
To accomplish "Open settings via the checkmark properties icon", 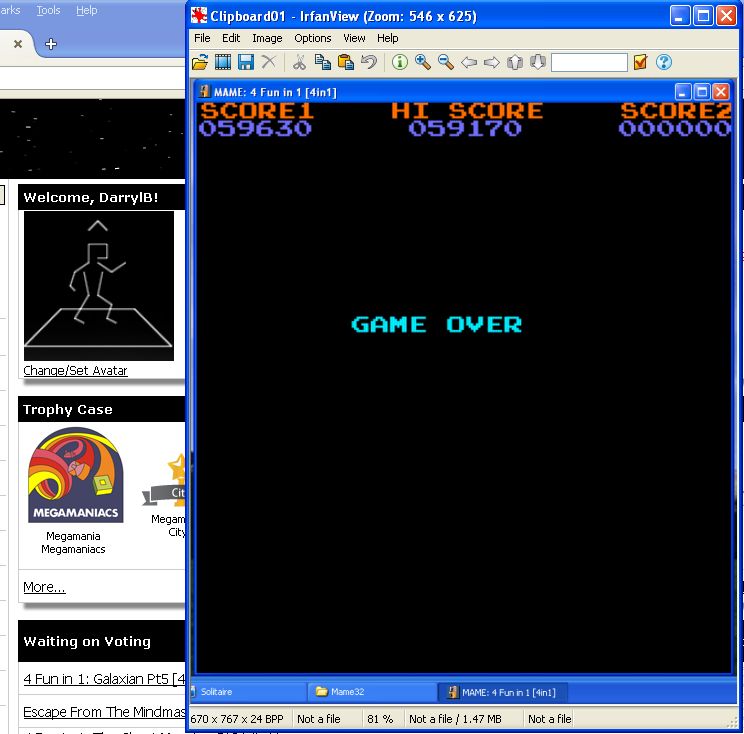I will (641, 62).
